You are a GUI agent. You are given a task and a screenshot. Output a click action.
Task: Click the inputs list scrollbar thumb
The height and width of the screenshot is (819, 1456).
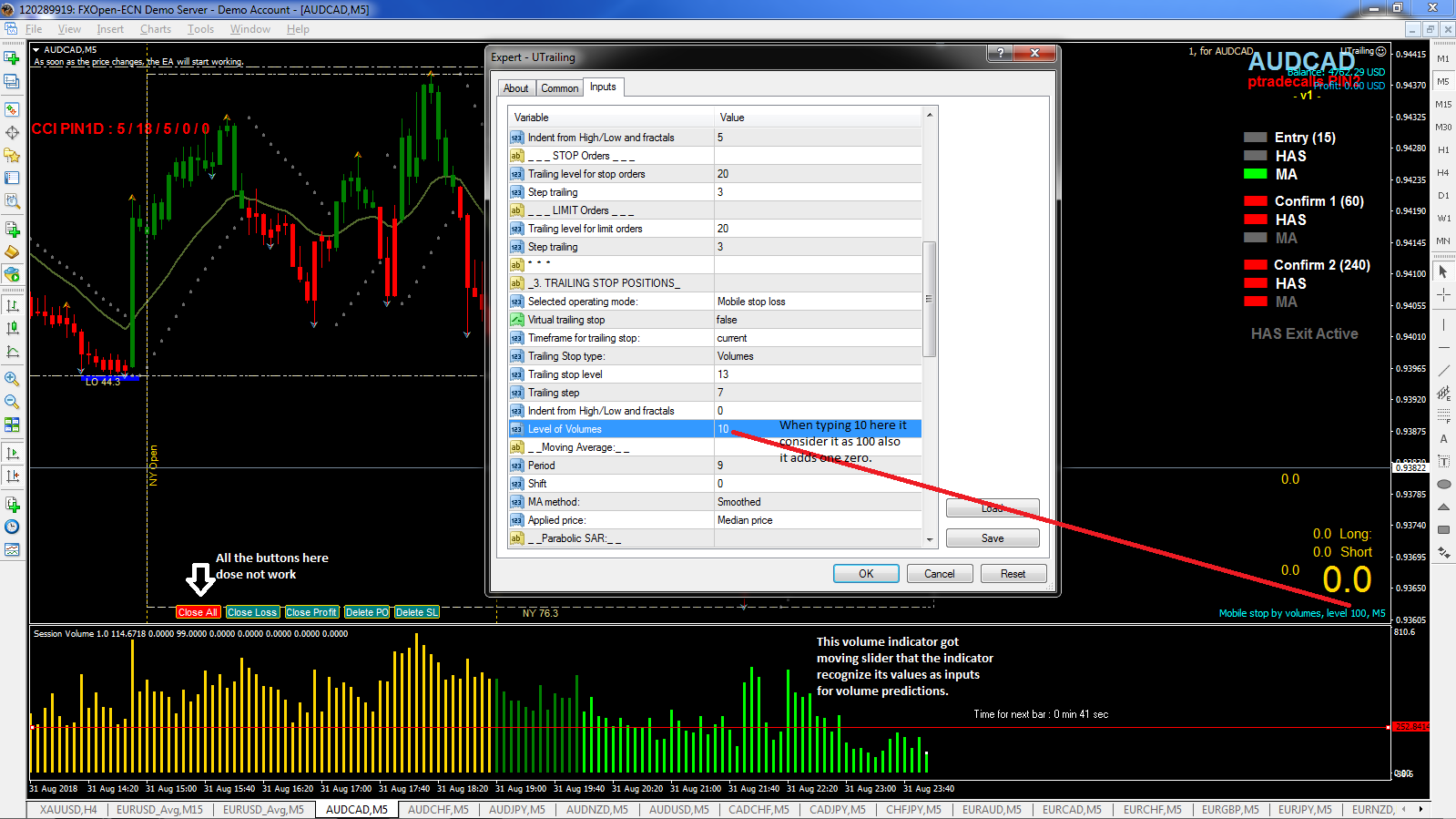tap(929, 299)
